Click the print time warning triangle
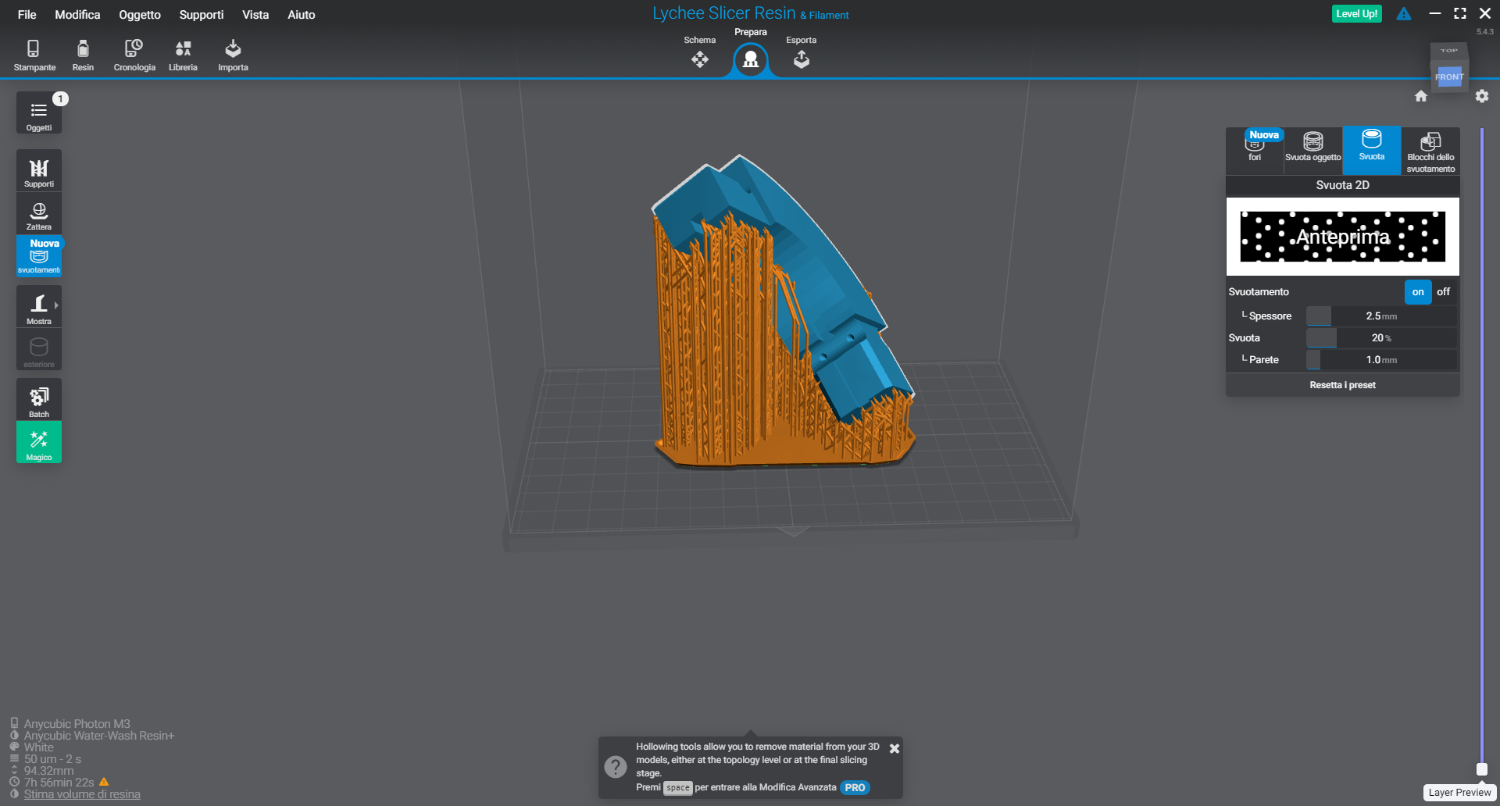This screenshot has width=1500, height=806. [x=103, y=782]
